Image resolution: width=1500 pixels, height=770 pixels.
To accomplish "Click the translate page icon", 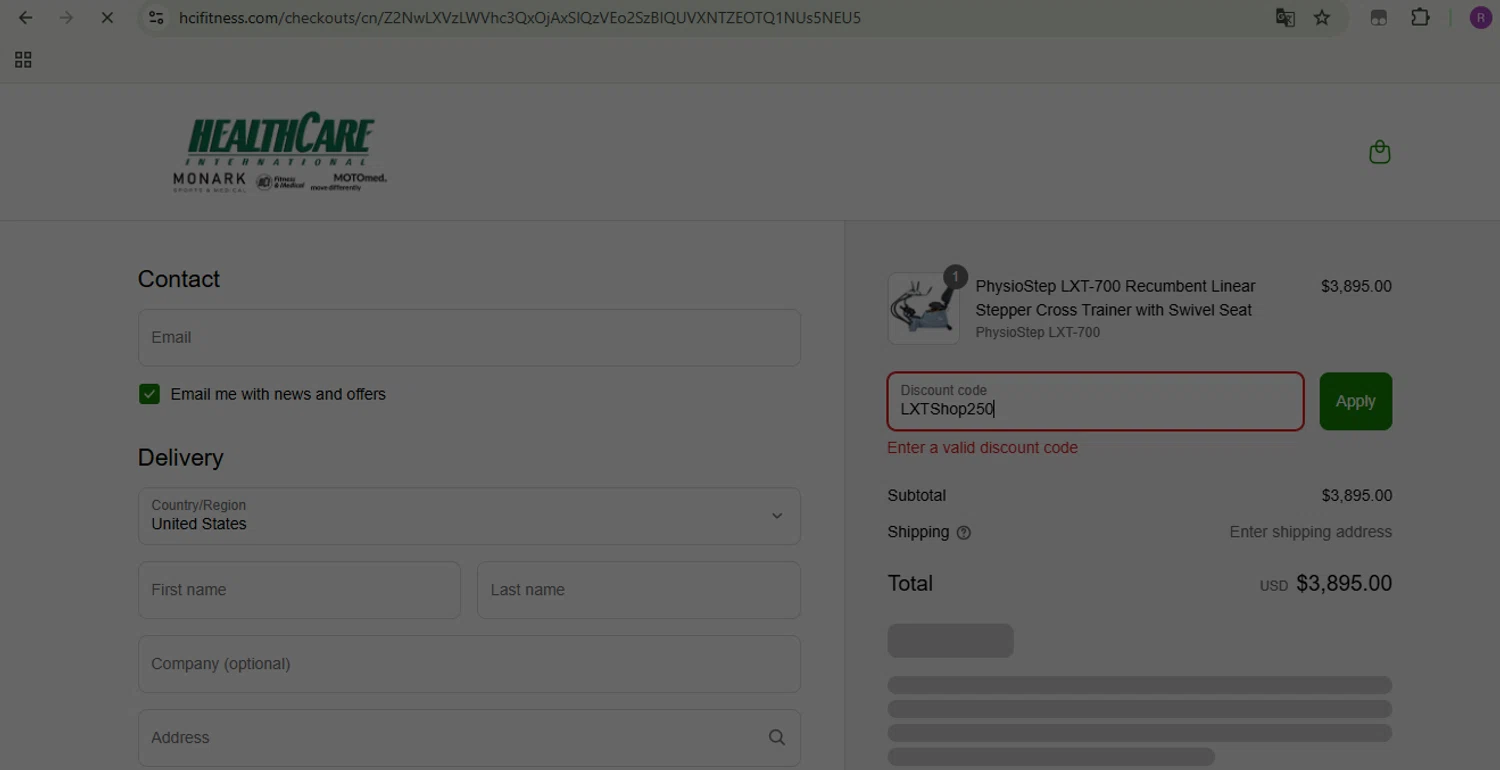I will [x=1285, y=18].
